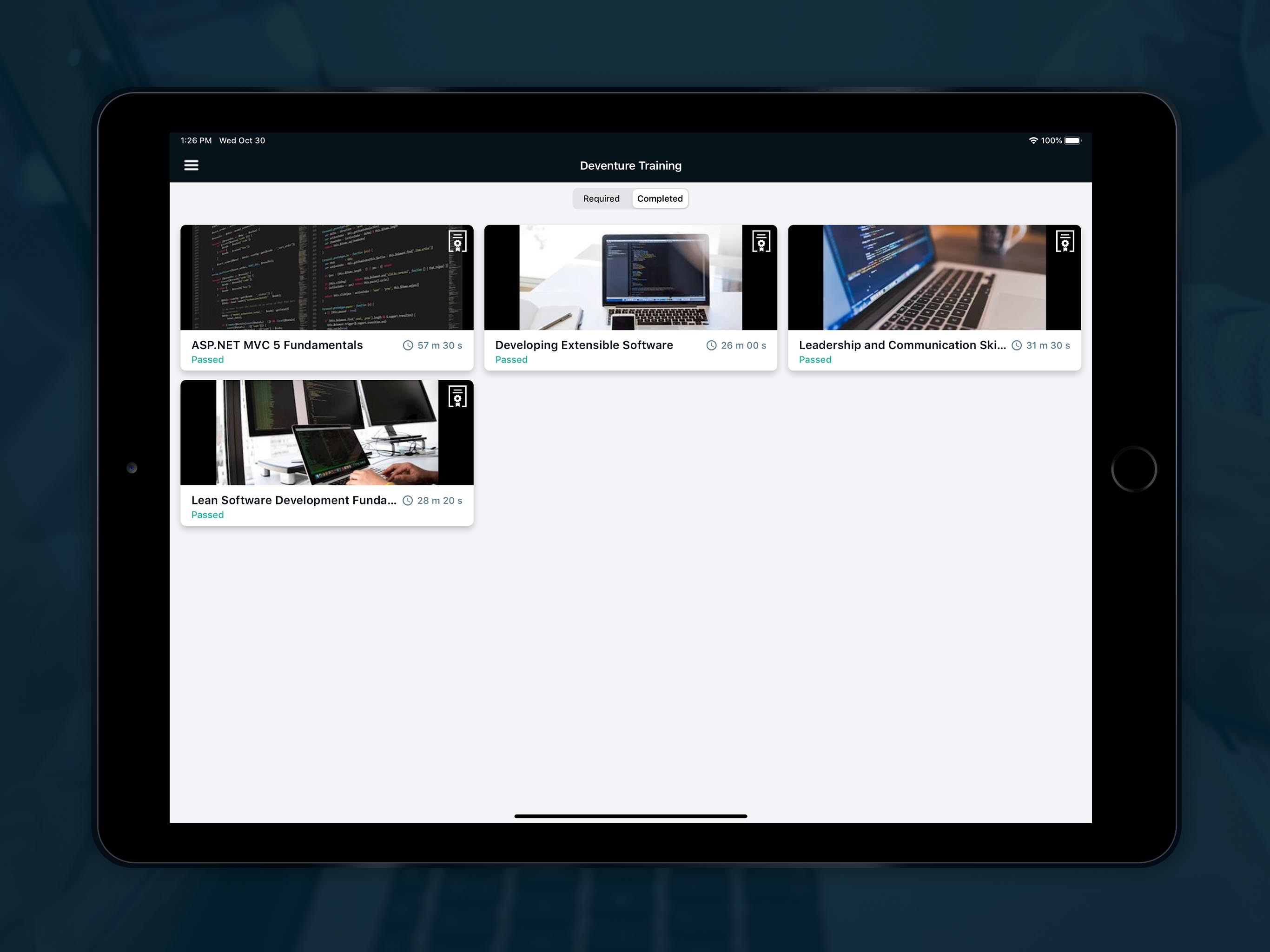Tap the home indicator bar at bottom

click(x=630, y=816)
